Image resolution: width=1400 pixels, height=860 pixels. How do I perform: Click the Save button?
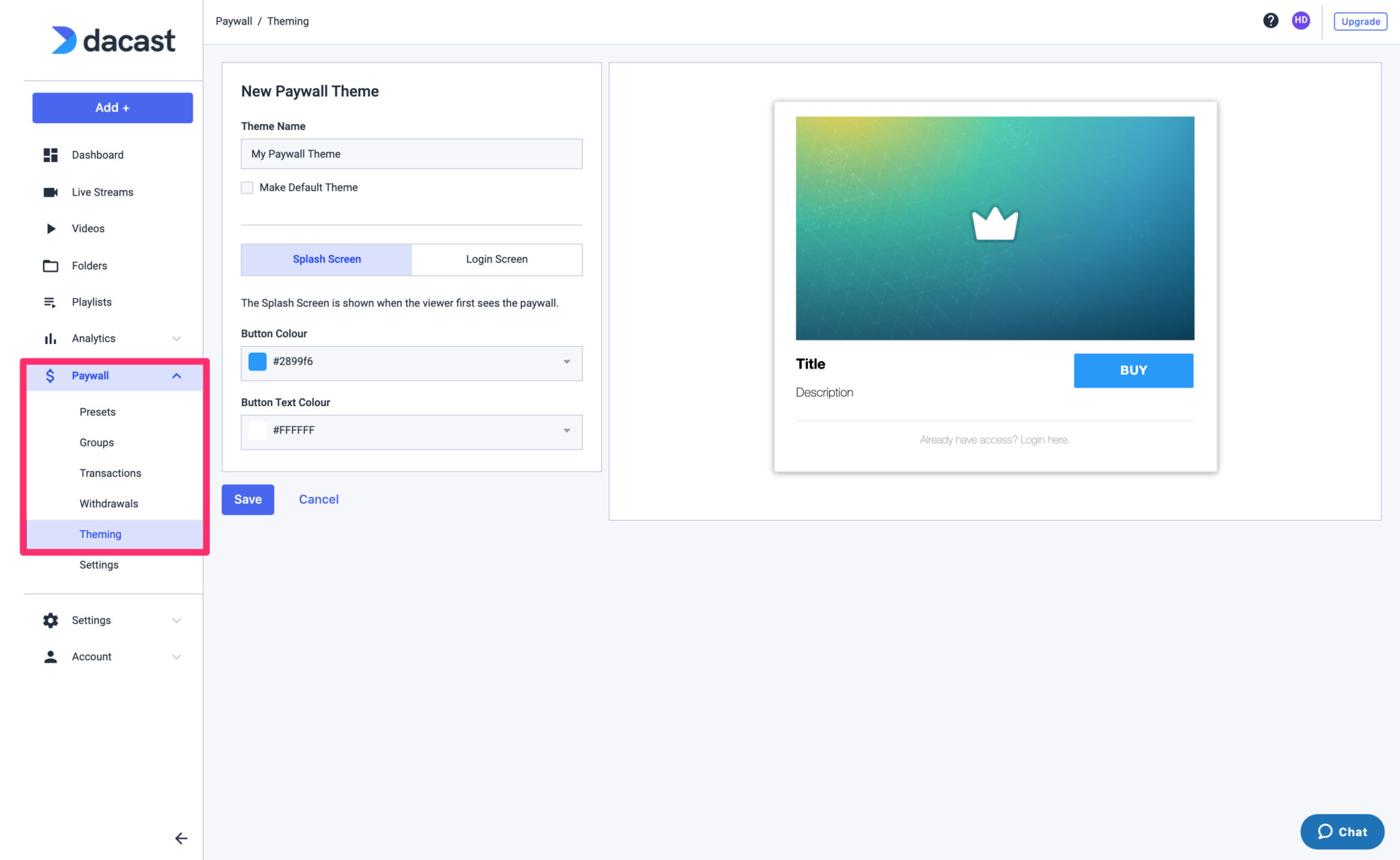point(247,499)
